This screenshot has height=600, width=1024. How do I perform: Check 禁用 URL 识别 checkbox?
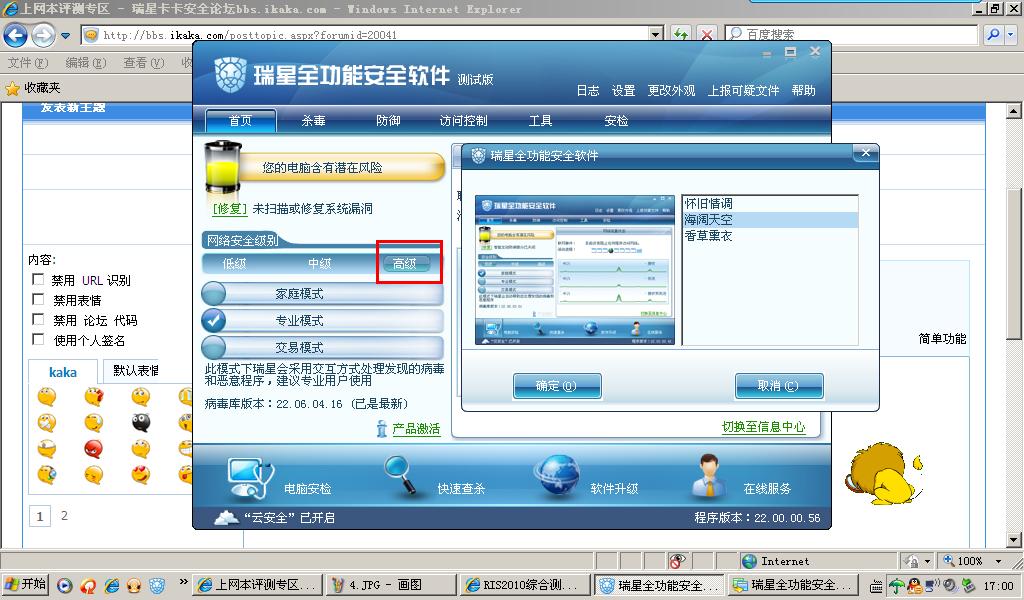pyautogui.click(x=39, y=279)
